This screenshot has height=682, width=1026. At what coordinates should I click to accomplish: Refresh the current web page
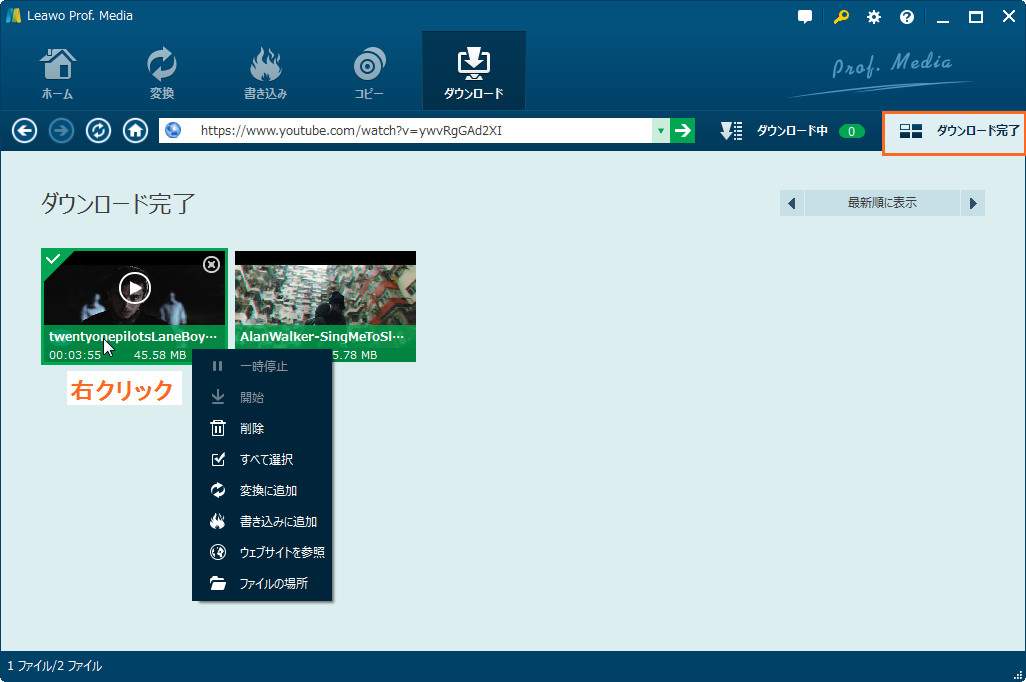coord(98,131)
